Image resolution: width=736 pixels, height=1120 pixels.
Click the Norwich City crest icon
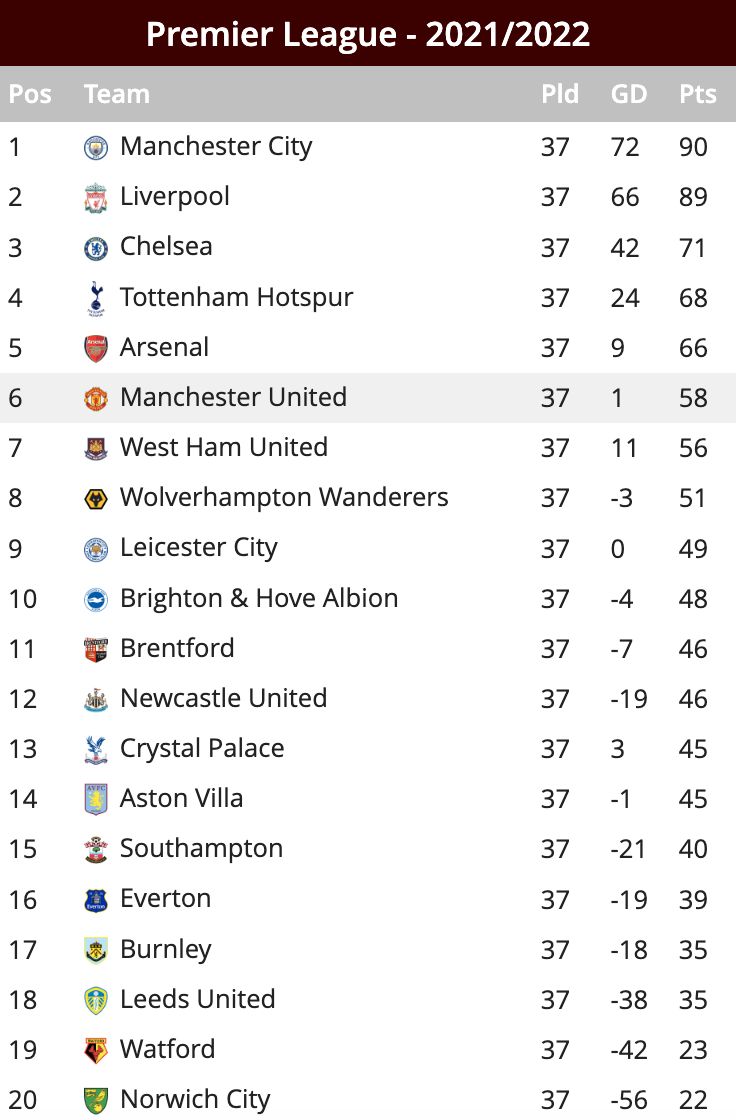point(96,1101)
